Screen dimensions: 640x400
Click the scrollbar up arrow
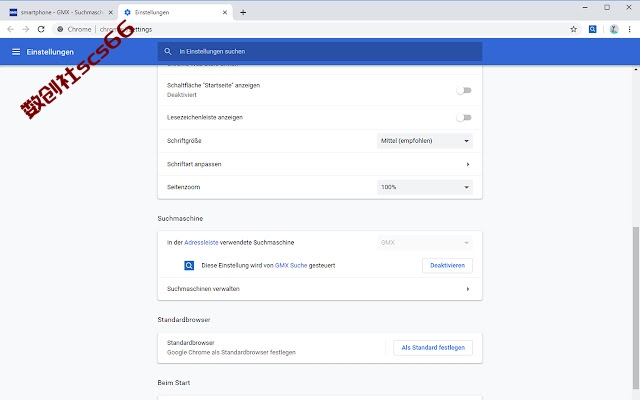pyautogui.click(x=636, y=69)
